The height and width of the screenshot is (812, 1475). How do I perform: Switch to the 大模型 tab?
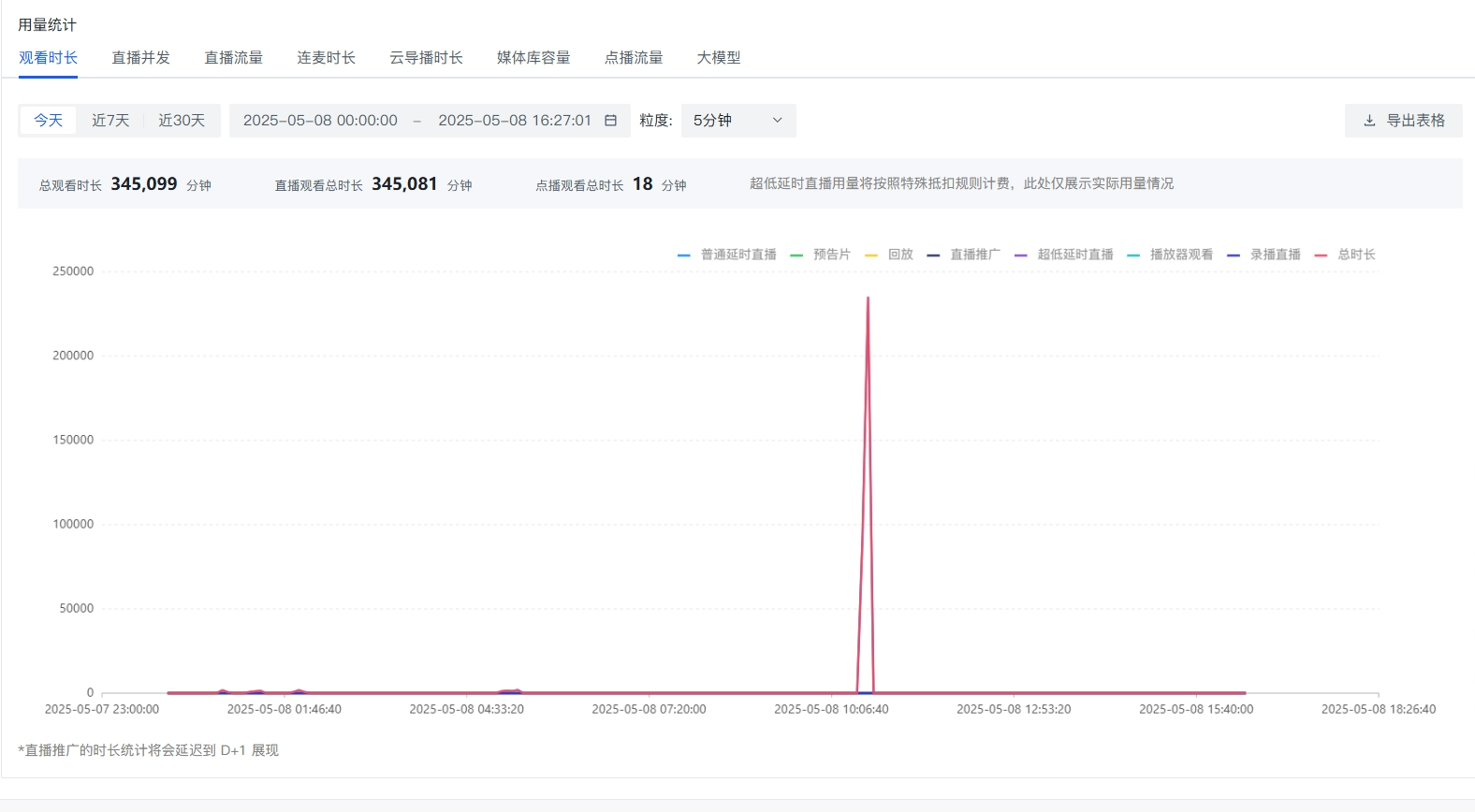[x=719, y=58]
